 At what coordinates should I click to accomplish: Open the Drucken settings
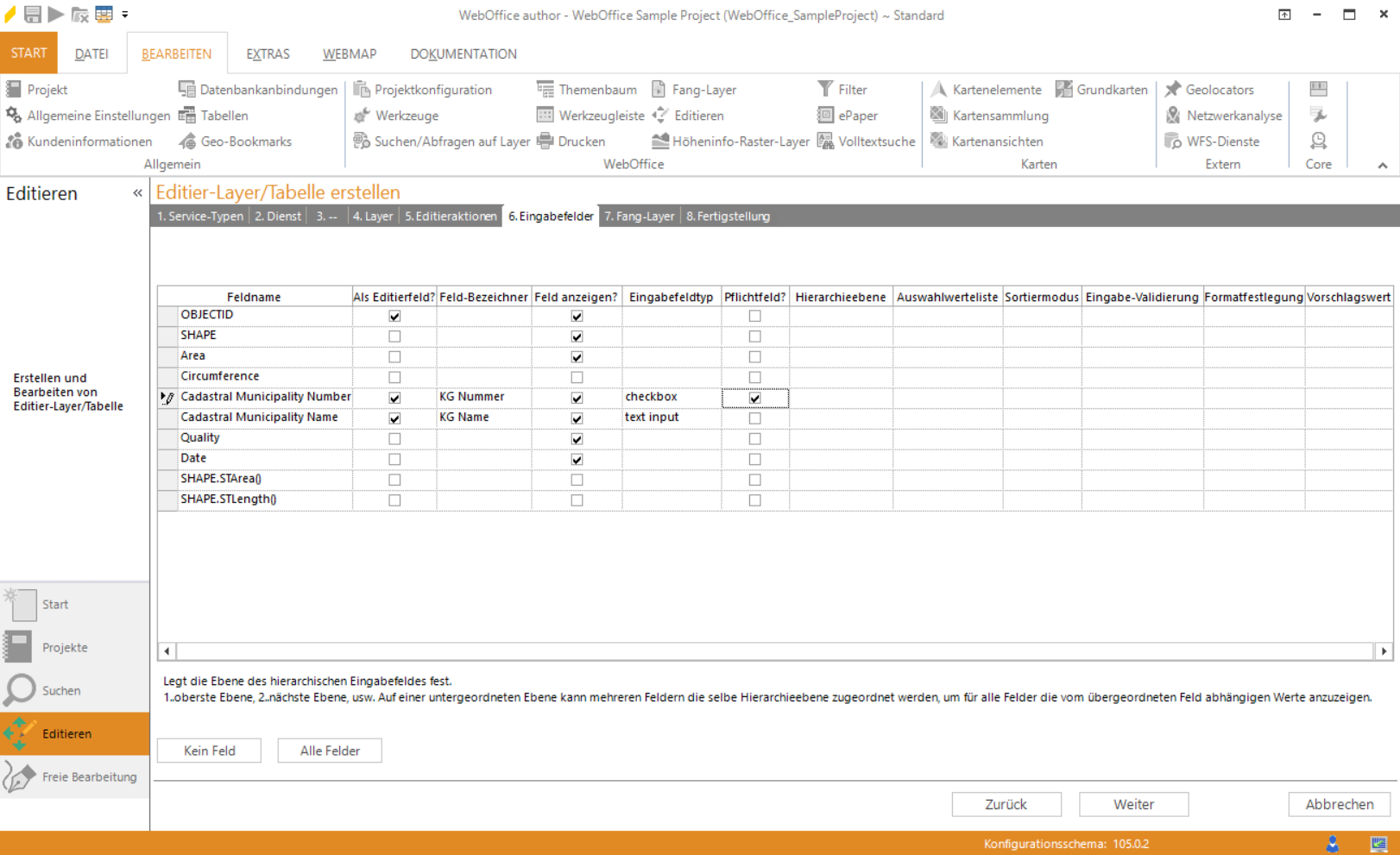pyautogui.click(x=582, y=141)
